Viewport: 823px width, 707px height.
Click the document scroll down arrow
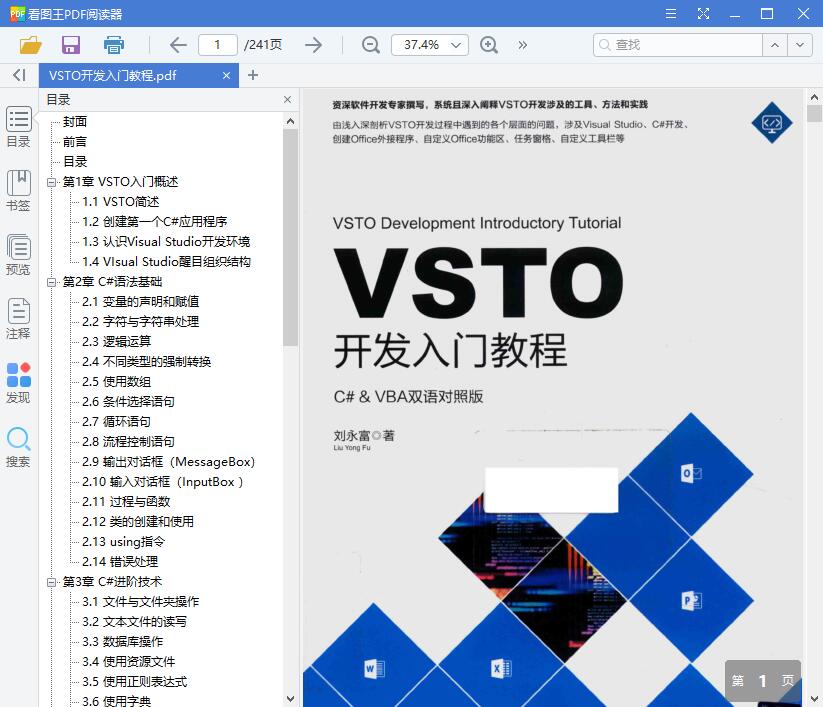[x=814, y=699]
